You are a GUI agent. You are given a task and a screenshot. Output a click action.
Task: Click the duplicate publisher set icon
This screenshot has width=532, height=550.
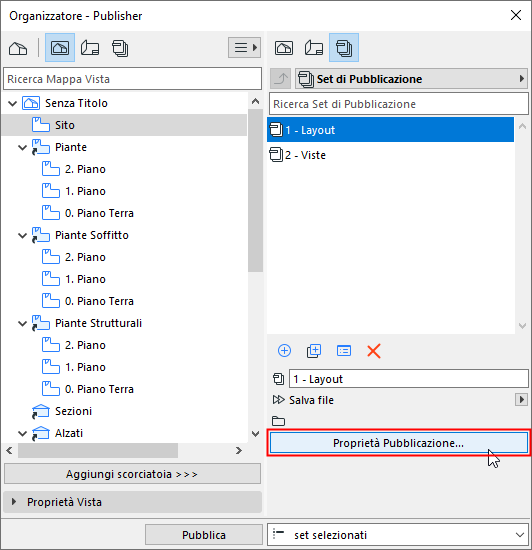[x=314, y=351]
